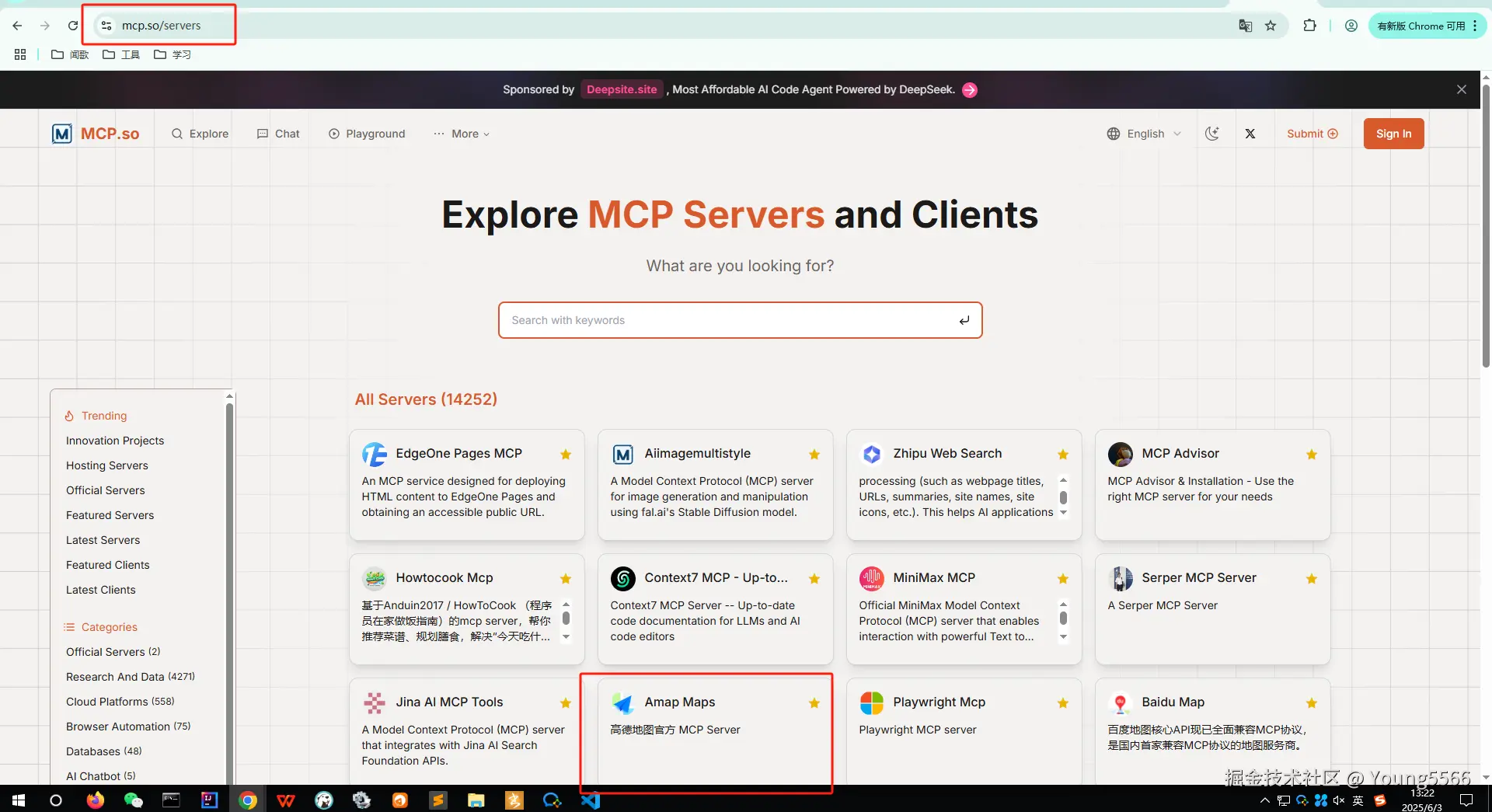Click the MiniMax MCP logo icon
Image resolution: width=1492 pixels, height=812 pixels.
click(x=872, y=578)
